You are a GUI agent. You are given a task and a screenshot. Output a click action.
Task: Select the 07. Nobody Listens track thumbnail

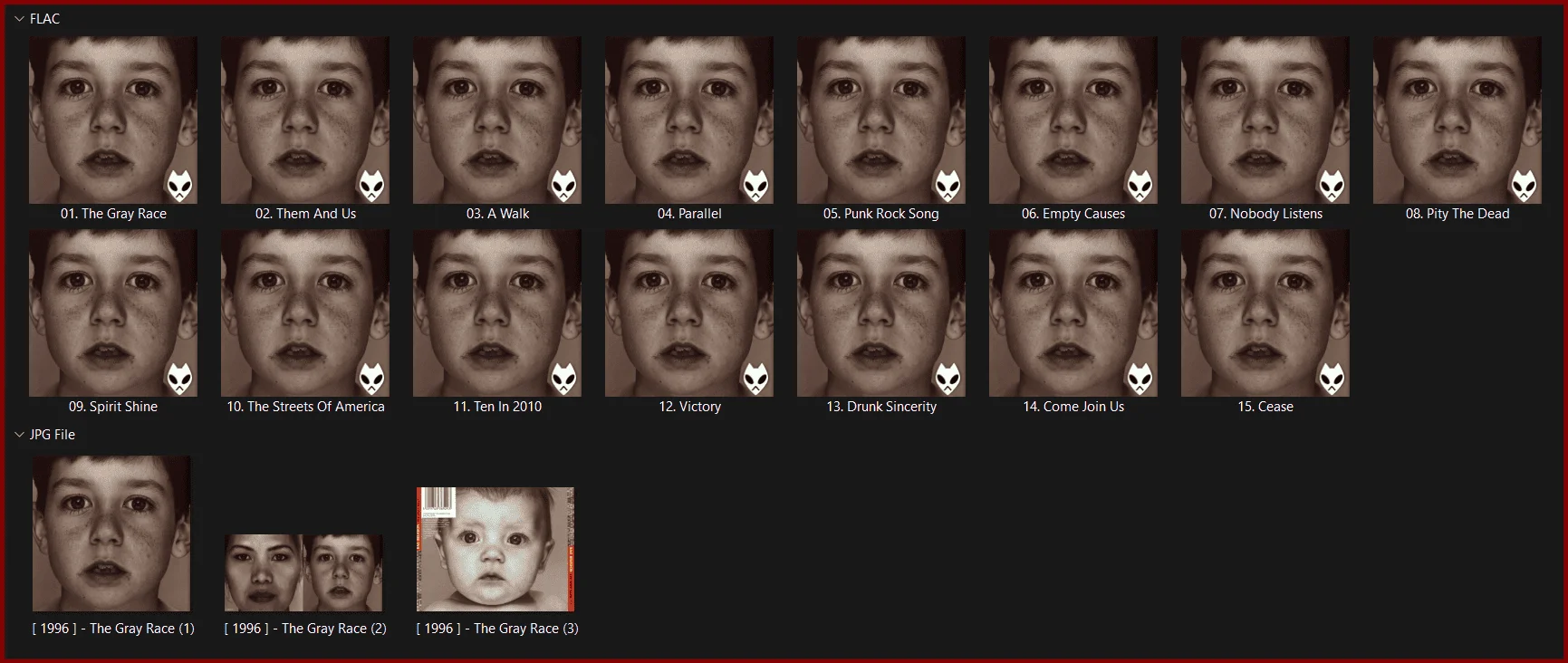click(1265, 120)
